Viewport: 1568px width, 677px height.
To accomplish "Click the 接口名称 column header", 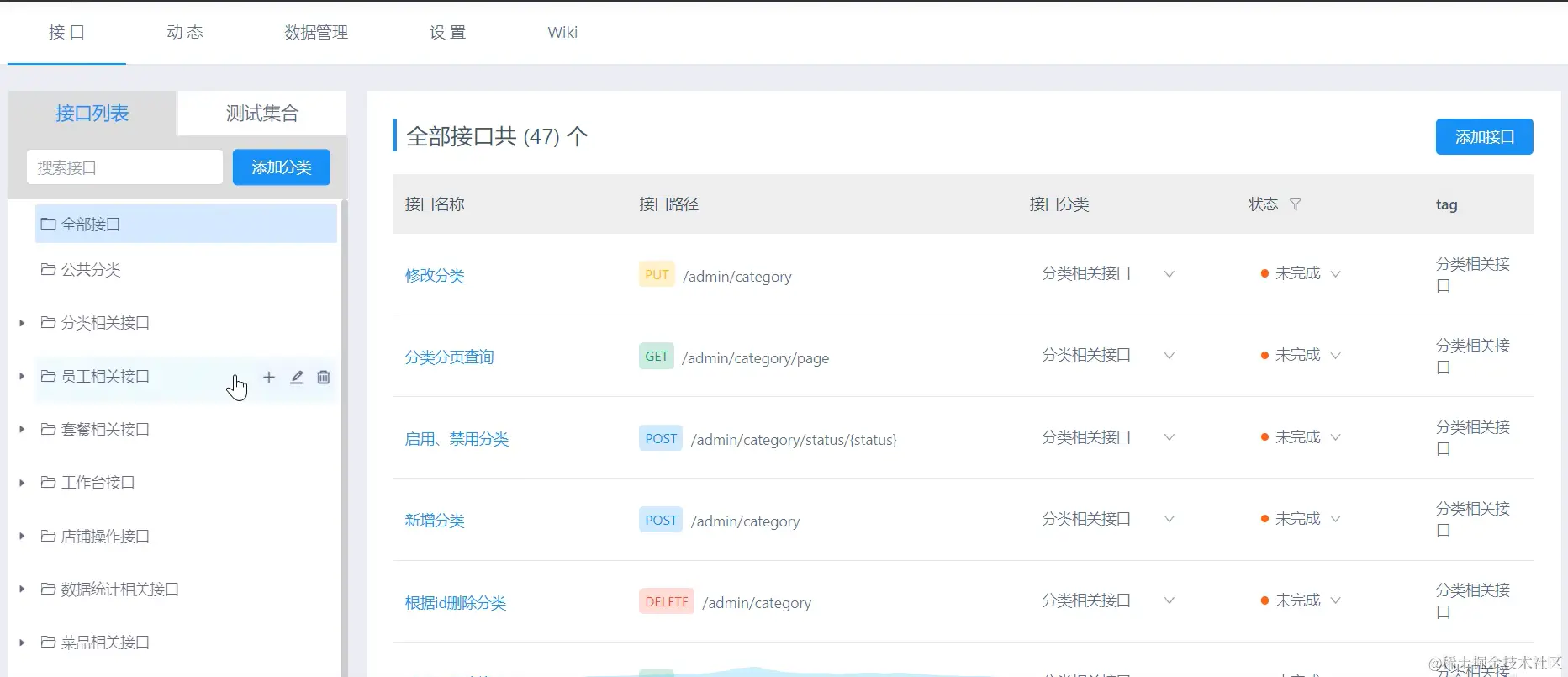I will (x=435, y=204).
